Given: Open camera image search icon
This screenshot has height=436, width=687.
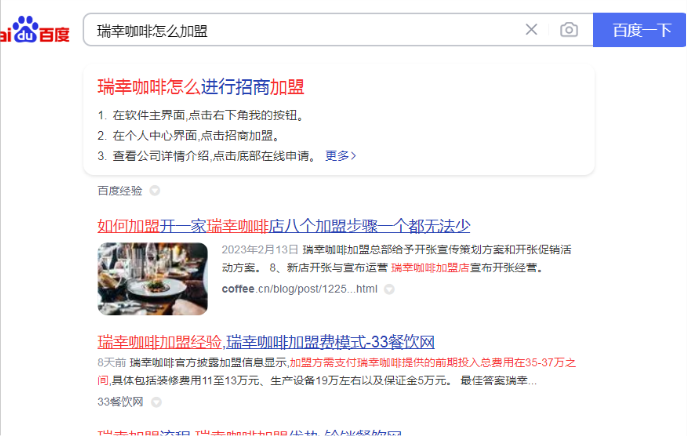Looking at the screenshot, I should (x=569, y=30).
